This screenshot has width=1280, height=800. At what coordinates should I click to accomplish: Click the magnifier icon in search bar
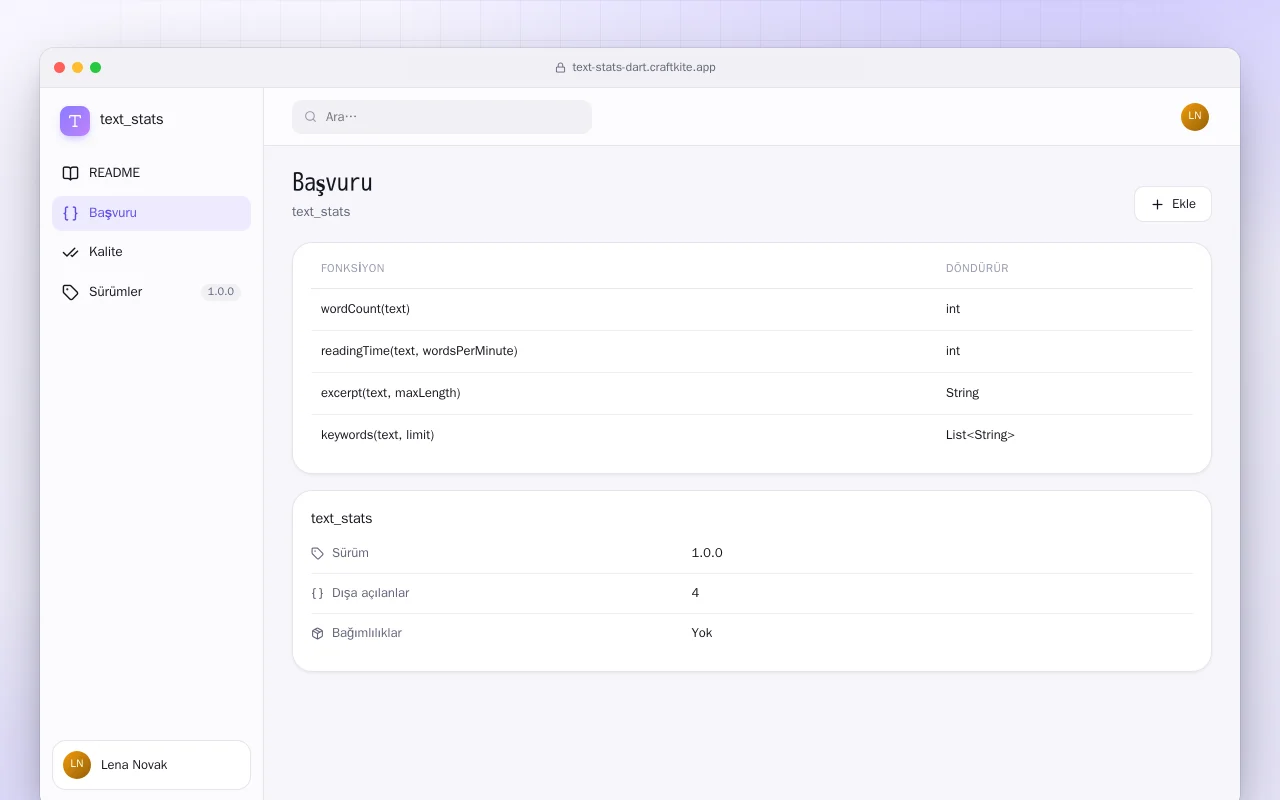[x=311, y=117]
